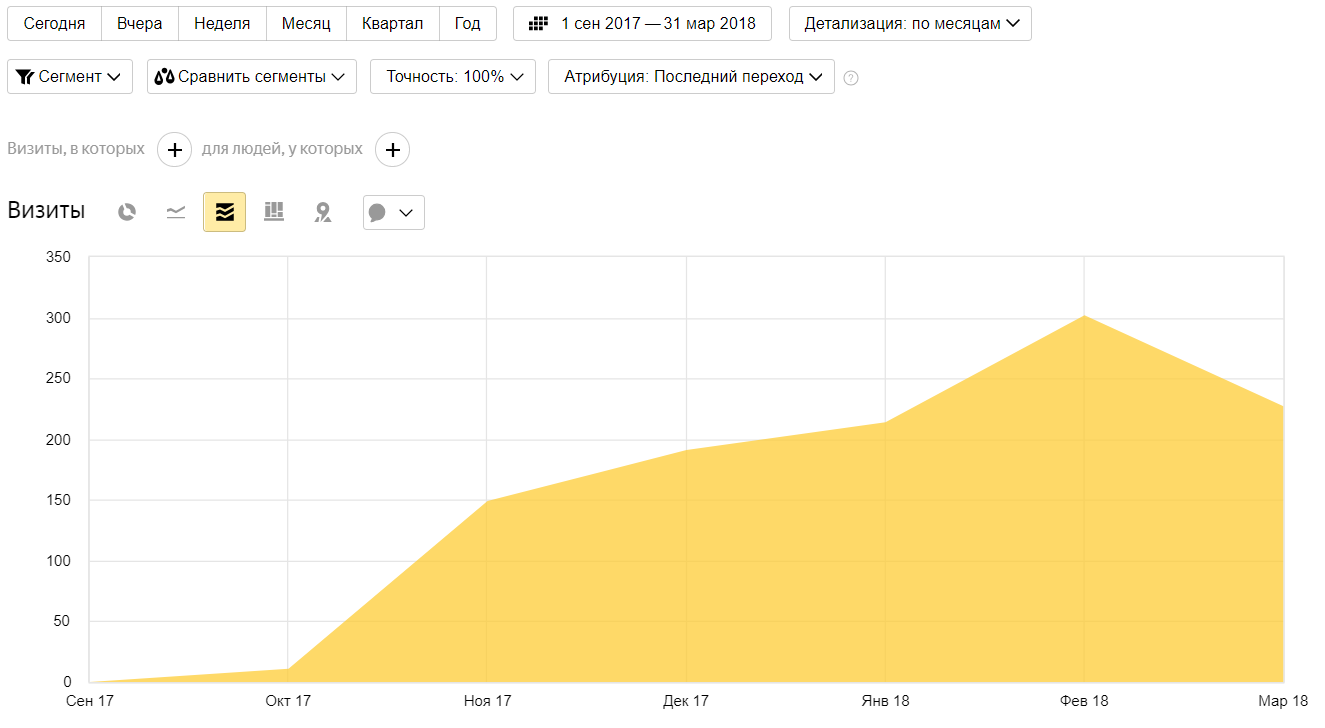Select the Вчера period tab

(140, 23)
